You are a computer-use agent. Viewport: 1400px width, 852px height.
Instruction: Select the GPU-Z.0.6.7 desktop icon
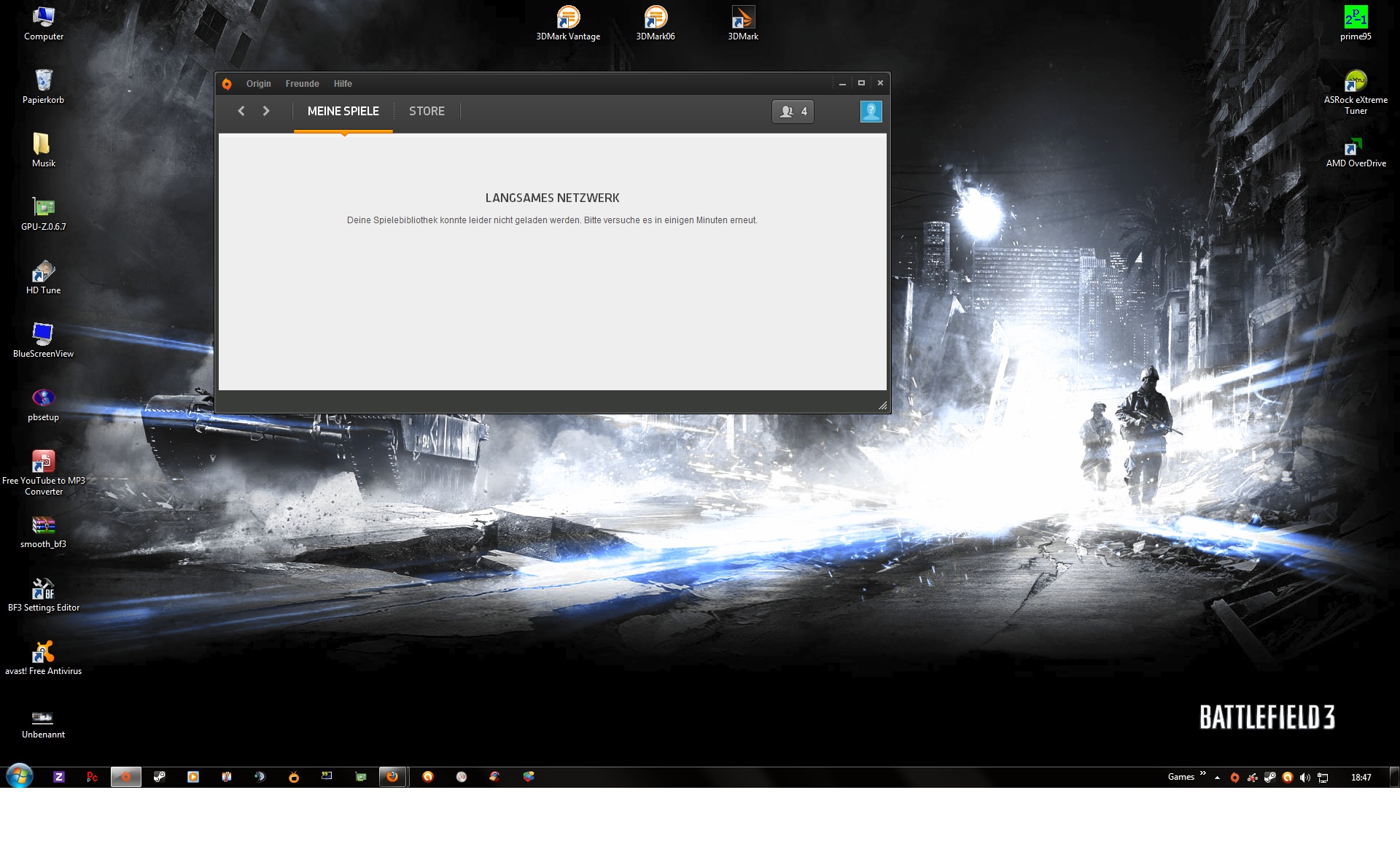44,208
